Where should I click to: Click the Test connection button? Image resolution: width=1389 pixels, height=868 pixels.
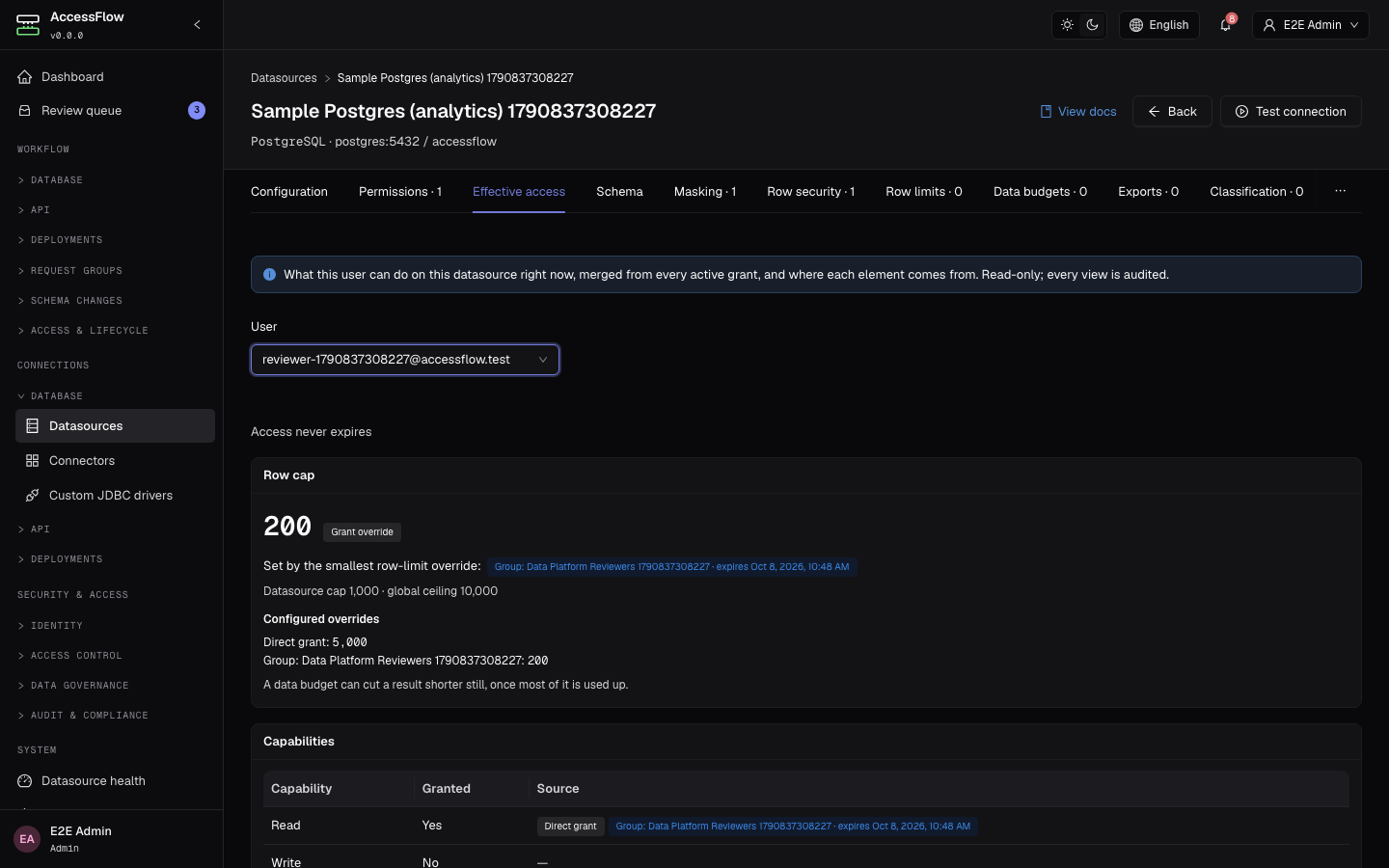click(1291, 112)
